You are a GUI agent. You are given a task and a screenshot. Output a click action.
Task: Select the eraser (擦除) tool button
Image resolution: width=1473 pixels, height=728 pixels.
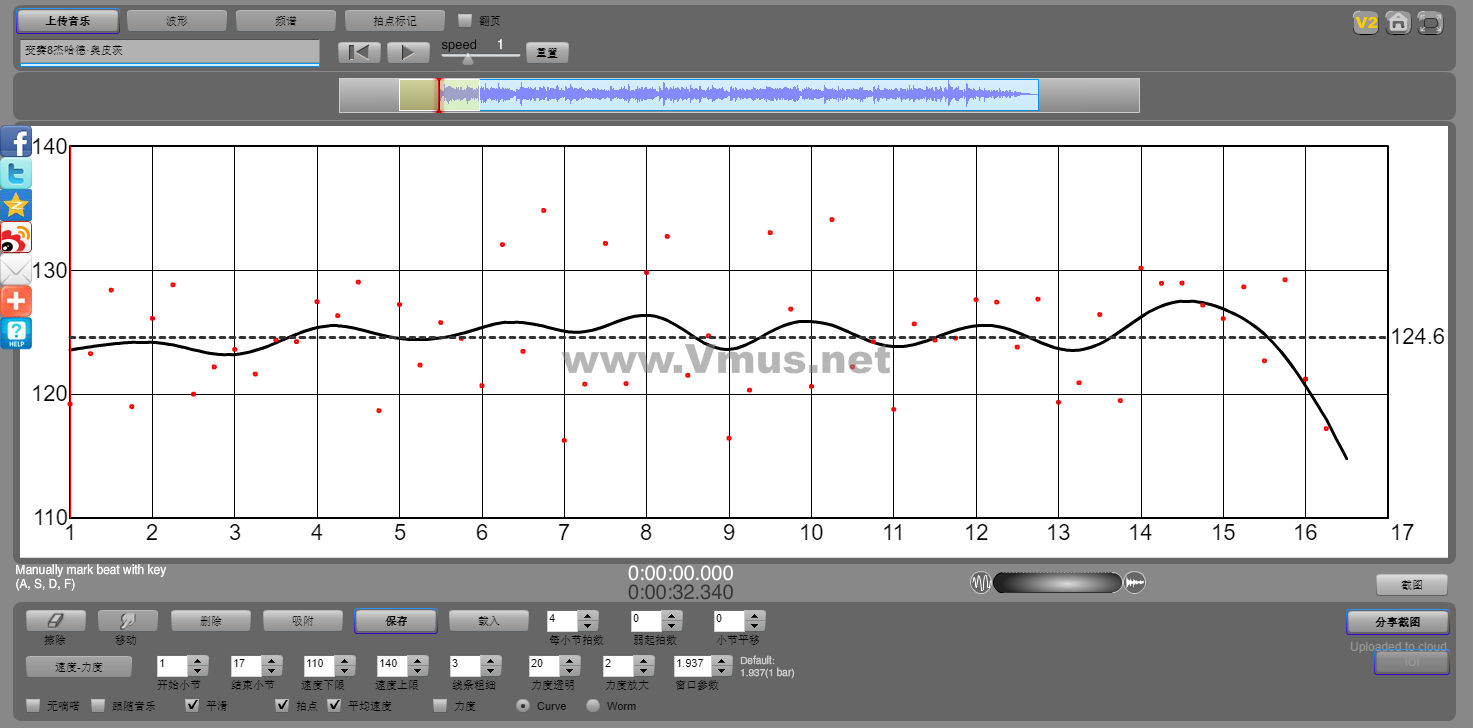pos(56,621)
